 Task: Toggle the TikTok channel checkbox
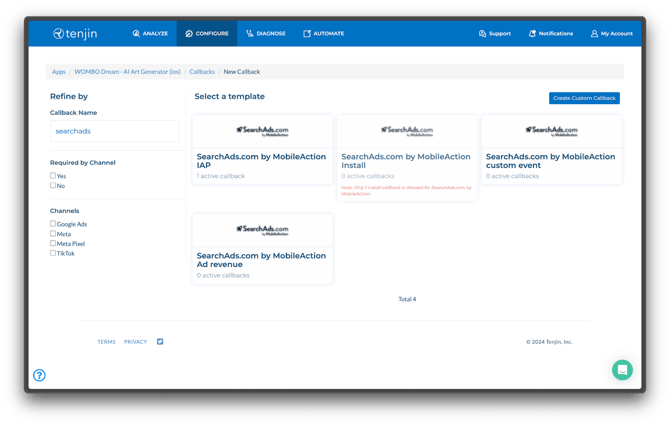[53, 253]
